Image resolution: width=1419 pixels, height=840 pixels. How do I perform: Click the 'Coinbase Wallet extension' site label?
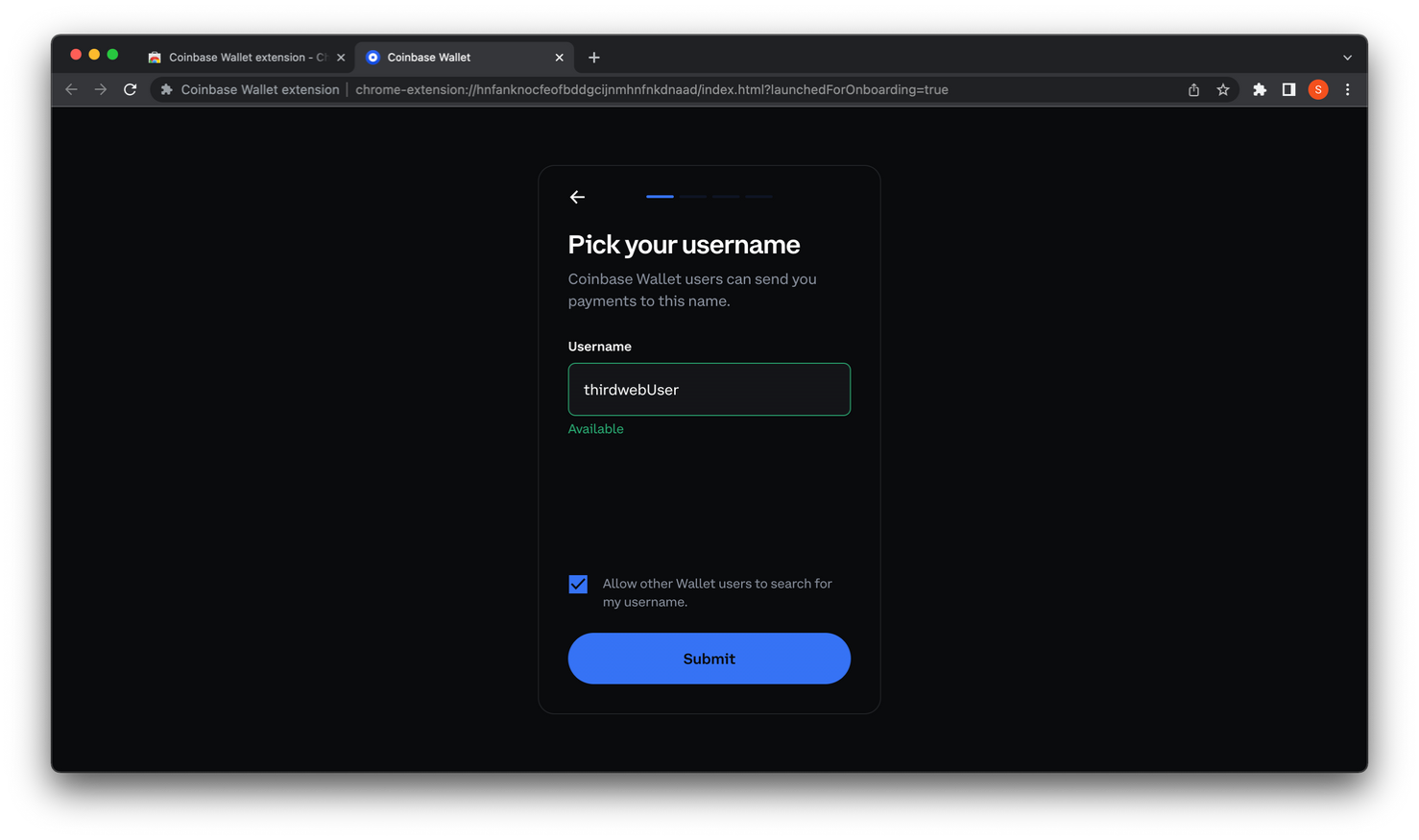pyautogui.click(x=260, y=89)
